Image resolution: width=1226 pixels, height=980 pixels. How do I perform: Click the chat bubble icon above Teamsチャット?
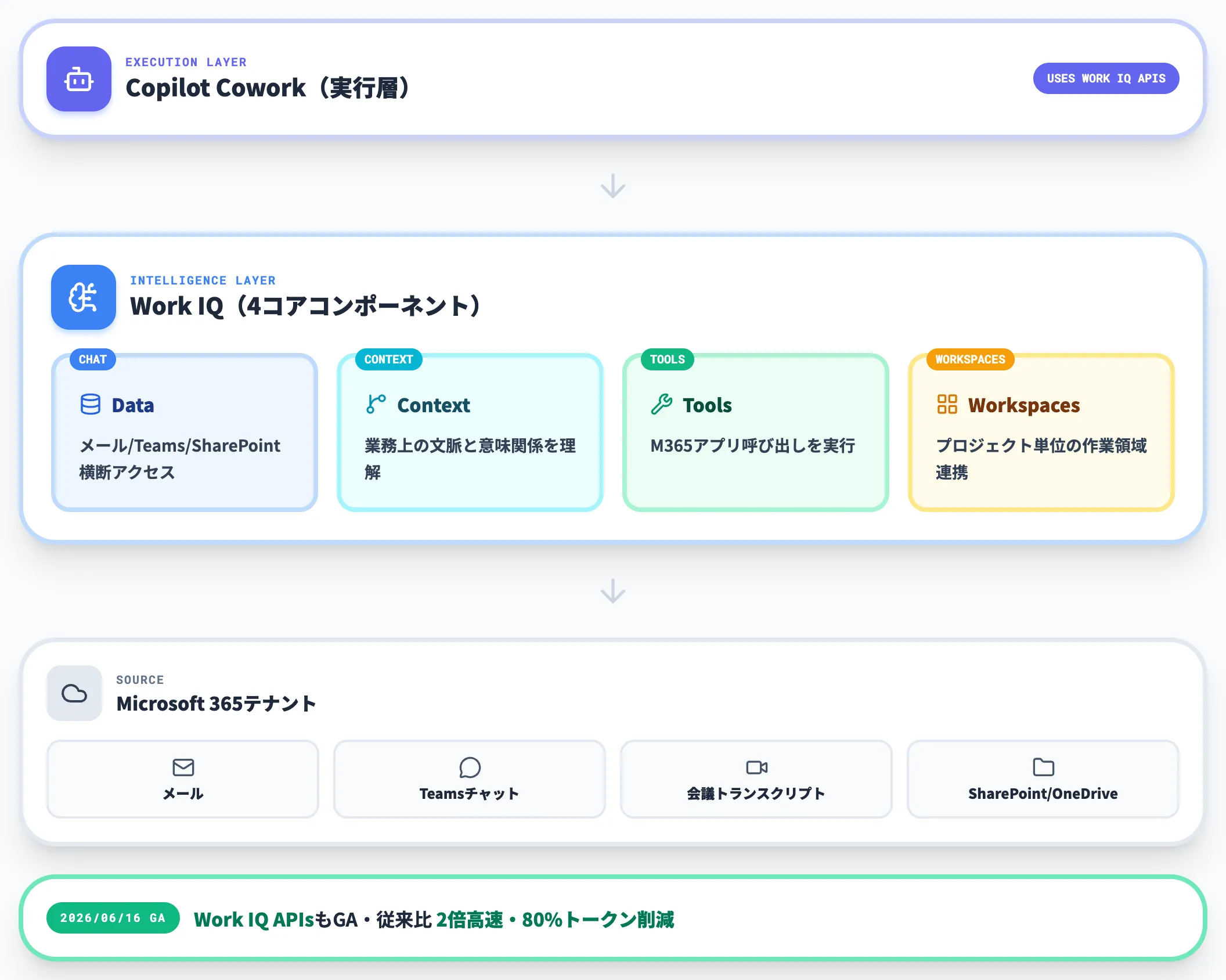point(470,768)
